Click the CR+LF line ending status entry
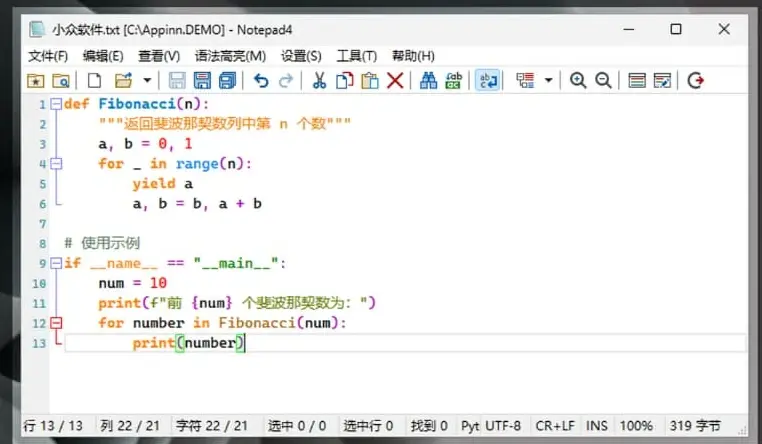The image size is (762, 444). [x=555, y=426]
